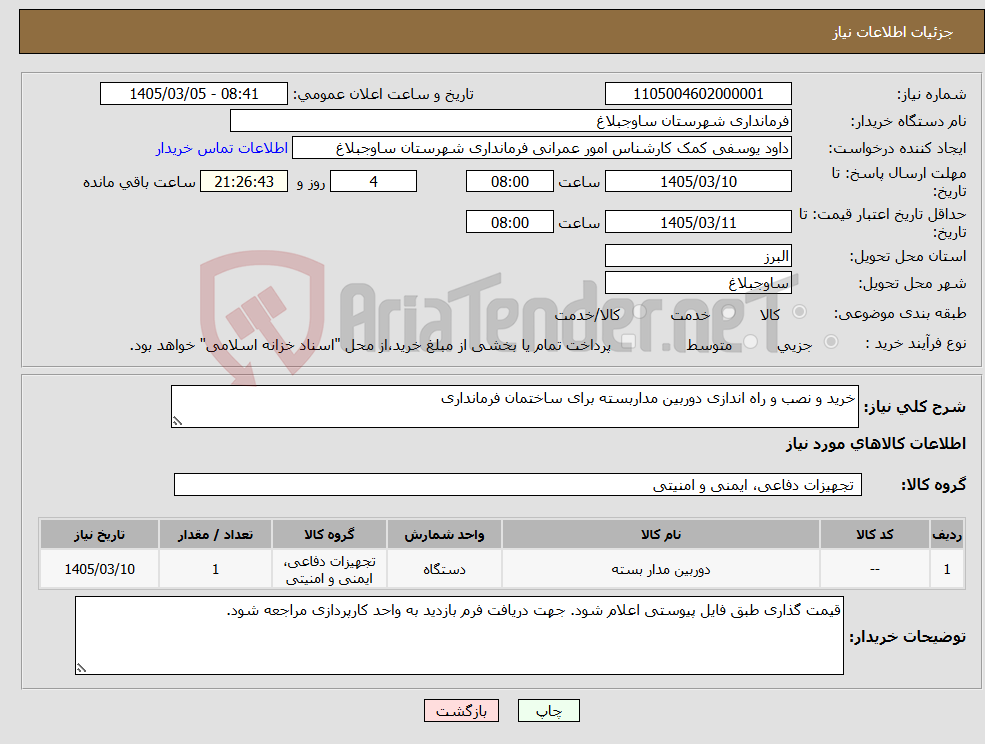Click the تعداد / مقدار column header
This screenshot has width=985, height=744.
click(215, 535)
